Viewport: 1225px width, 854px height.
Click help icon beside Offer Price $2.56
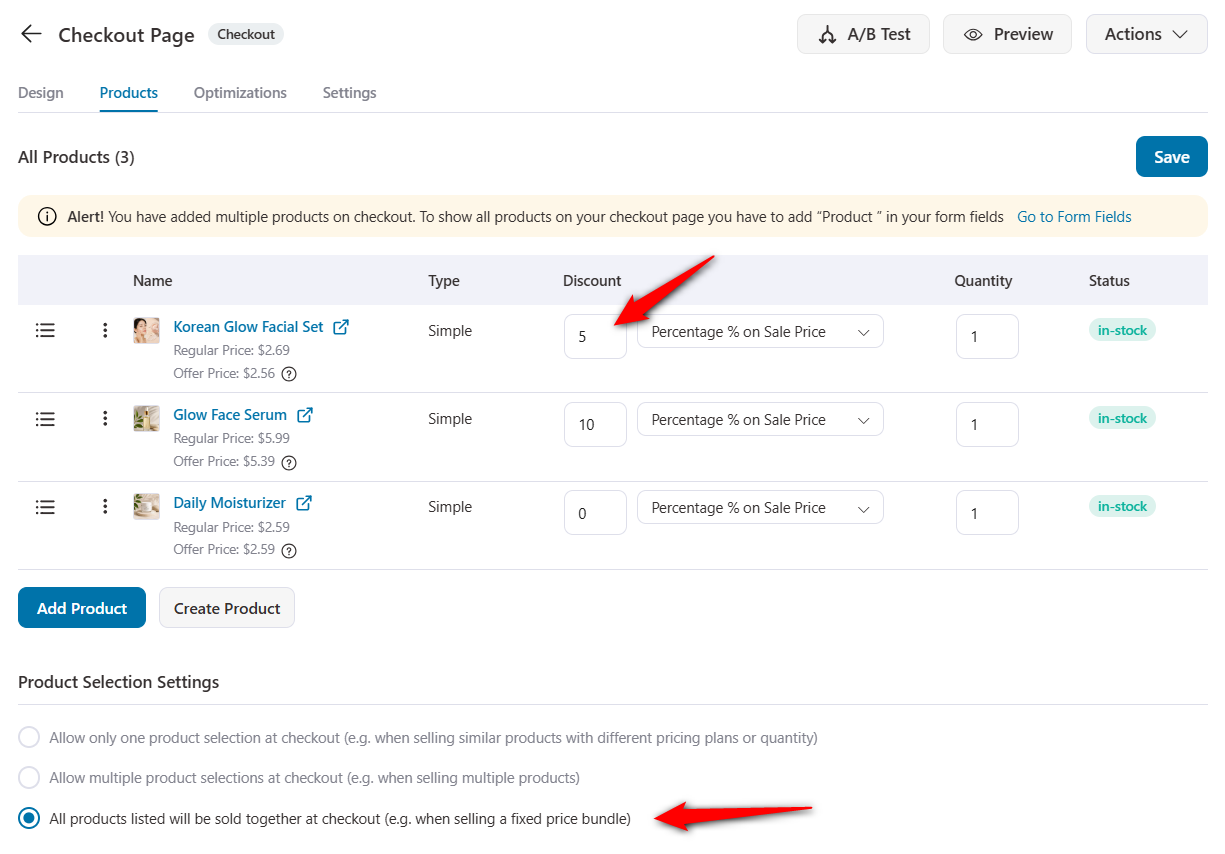tap(289, 374)
